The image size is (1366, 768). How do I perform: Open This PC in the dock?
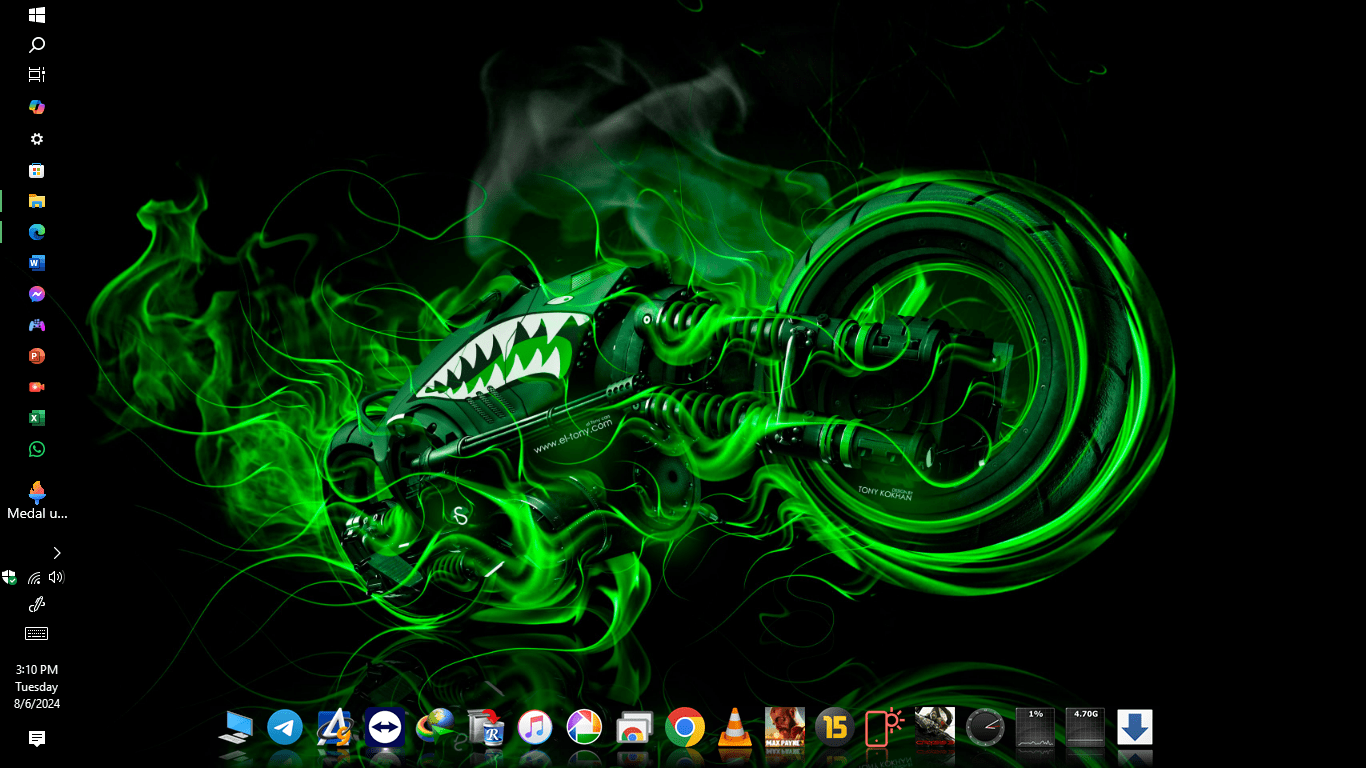point(235,727)
